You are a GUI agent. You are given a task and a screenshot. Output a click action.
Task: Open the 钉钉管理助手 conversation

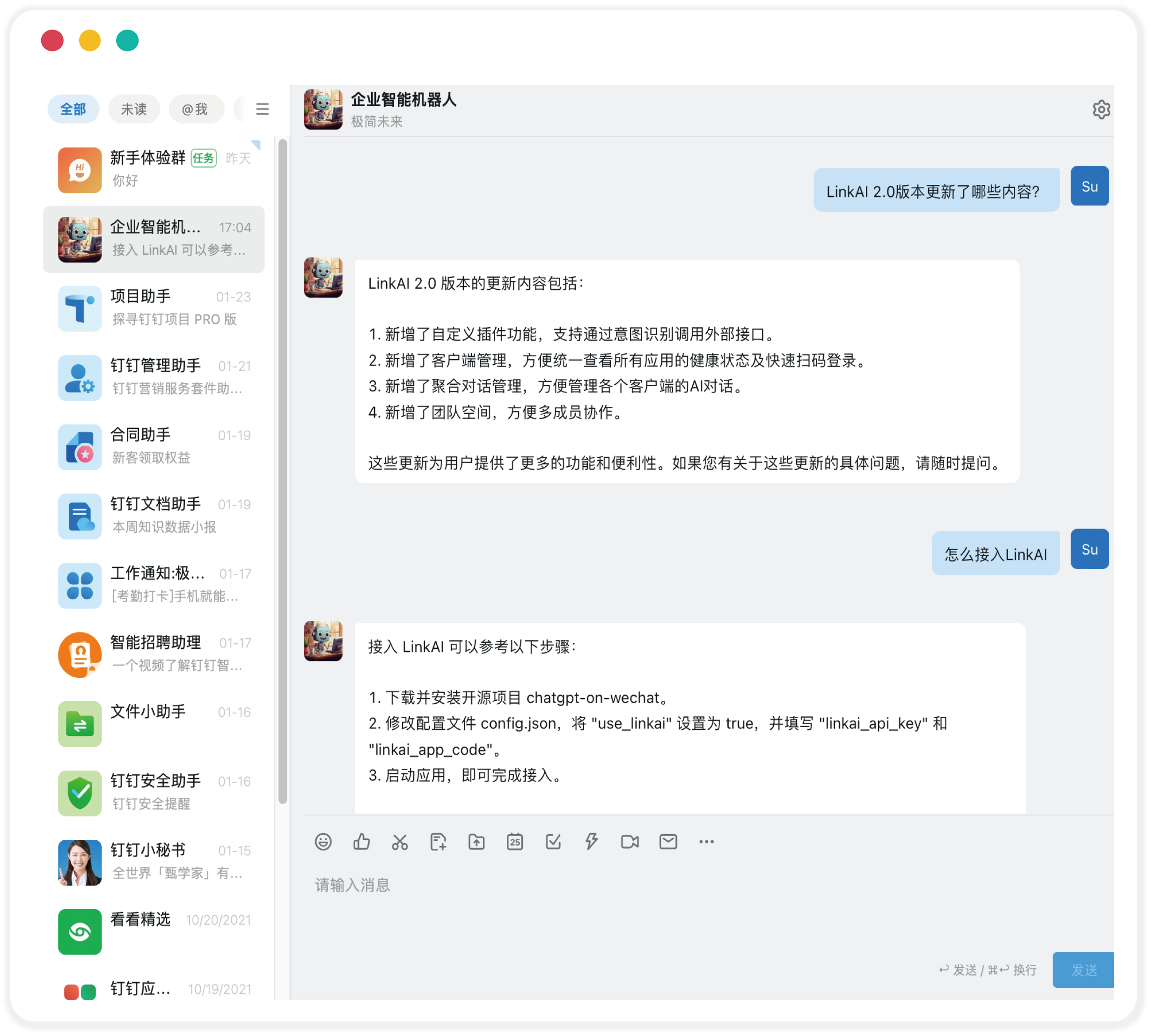click(x=154, y=377)
